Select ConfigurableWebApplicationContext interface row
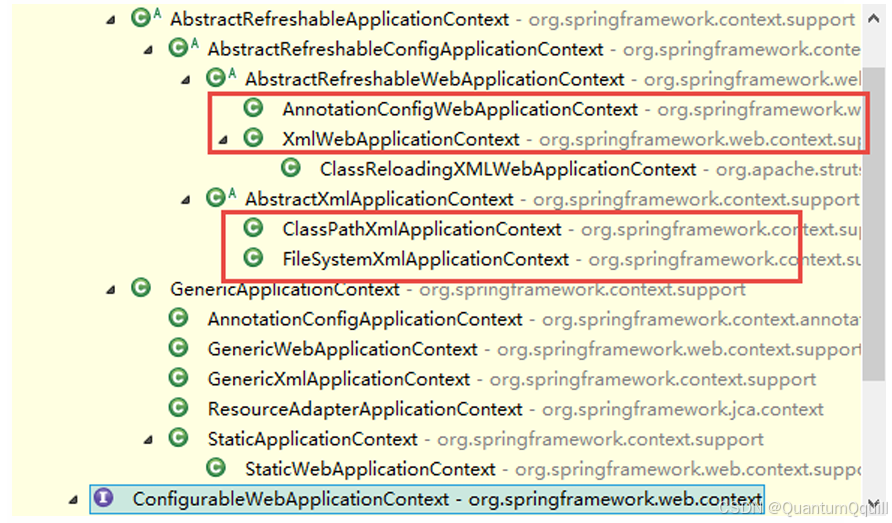The height and width of the screenshot is (523, 892). pyautogui.click(x=427, y=499)
